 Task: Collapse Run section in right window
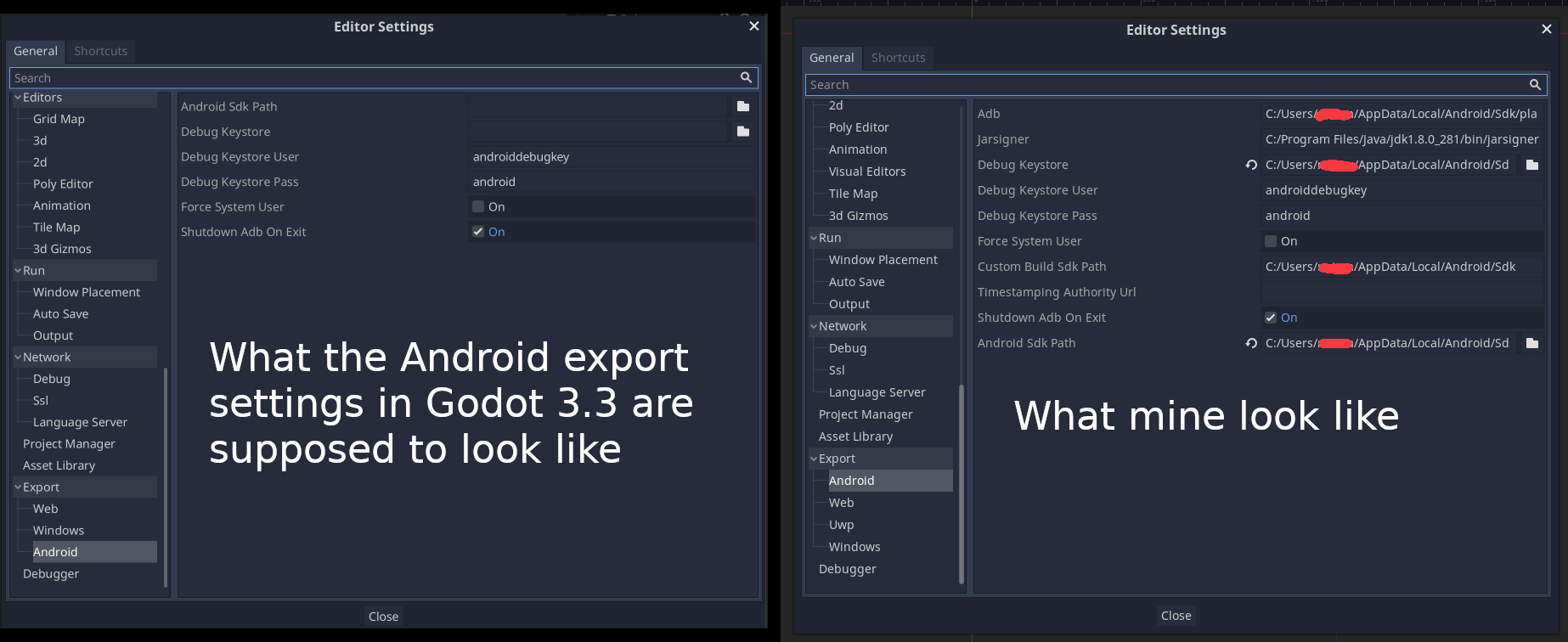814,238
